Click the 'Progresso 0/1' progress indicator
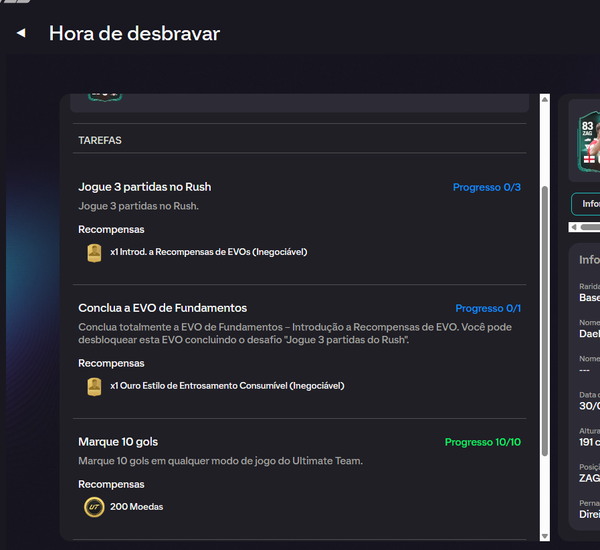The image size is (600, 550). tap(488, 308)
